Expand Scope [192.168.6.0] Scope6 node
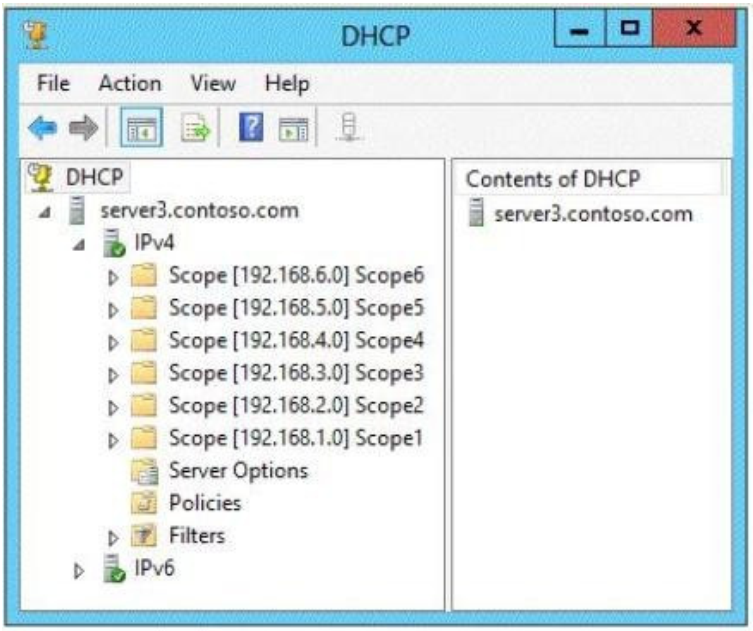The height and width of the screenshot is (631, 753). [x=112, y=276]
